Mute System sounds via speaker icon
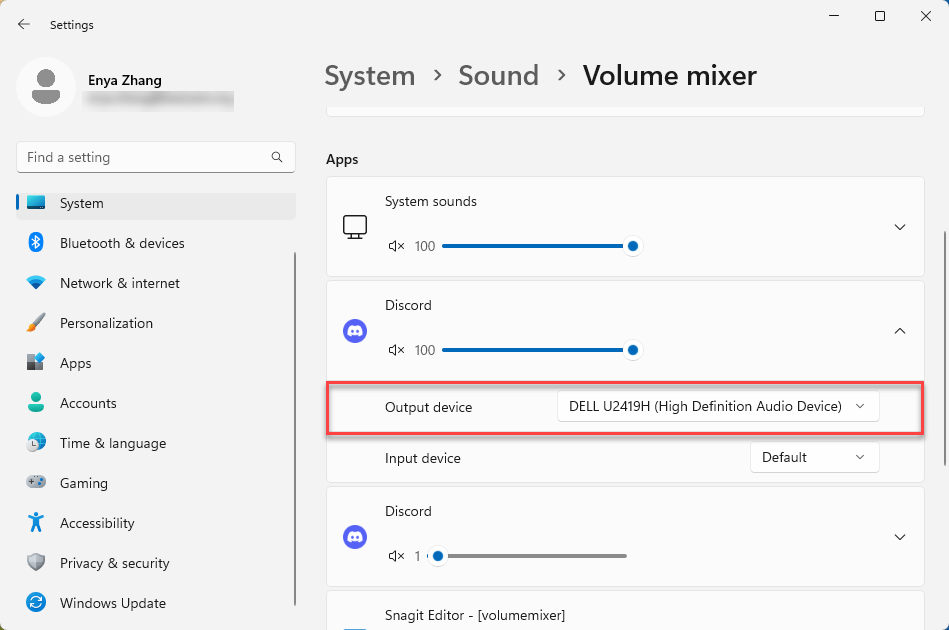Screen dimensions: 949x630 396,246
